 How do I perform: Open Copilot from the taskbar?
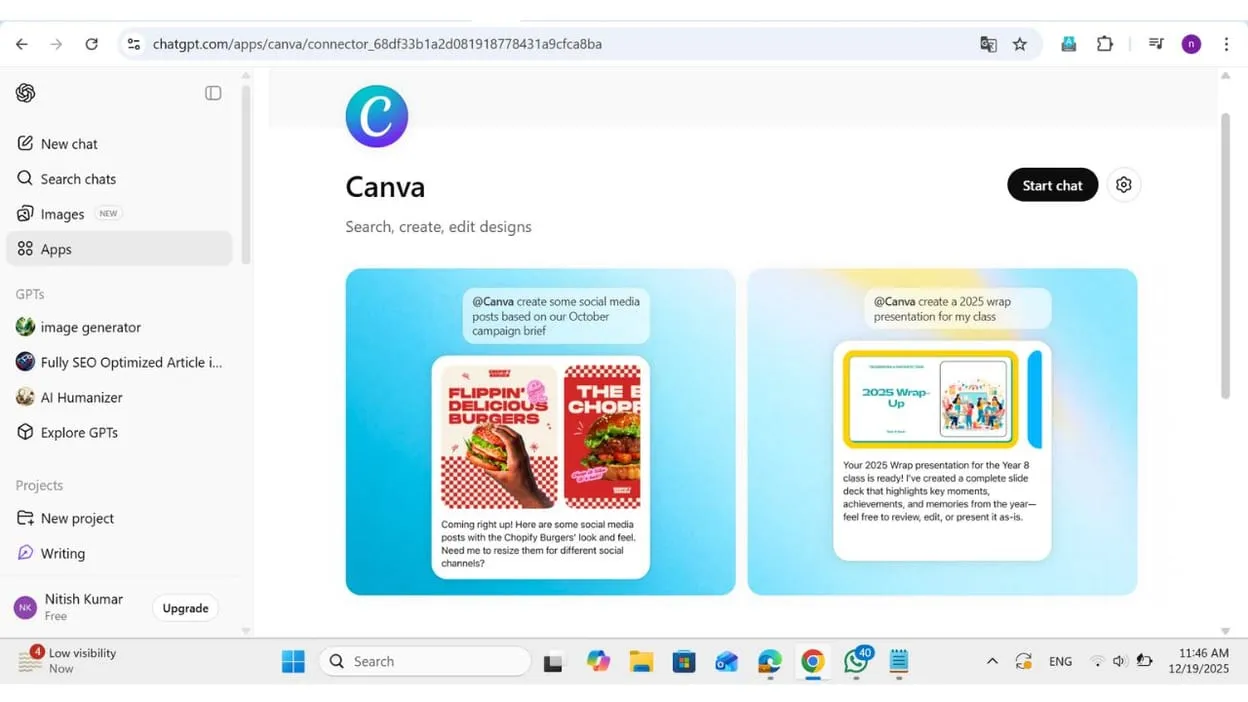[598, 661]
